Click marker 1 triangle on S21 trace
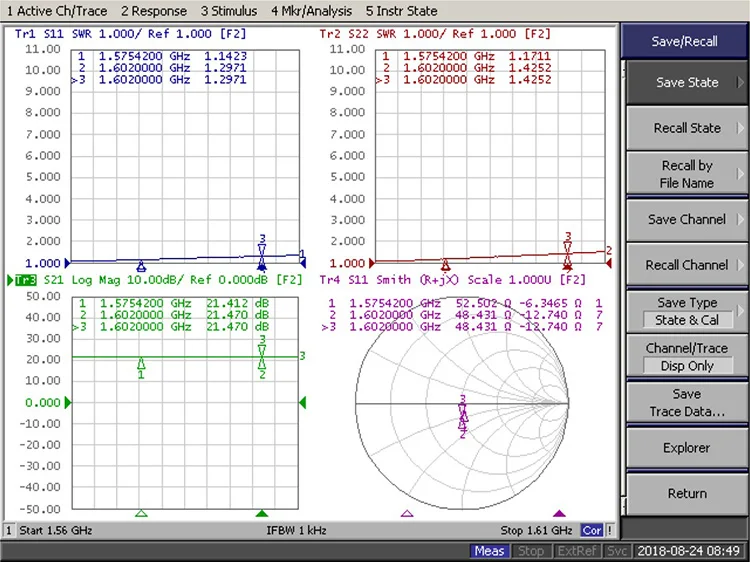Screen dimensions: 750x562 [x=141, y=364]
